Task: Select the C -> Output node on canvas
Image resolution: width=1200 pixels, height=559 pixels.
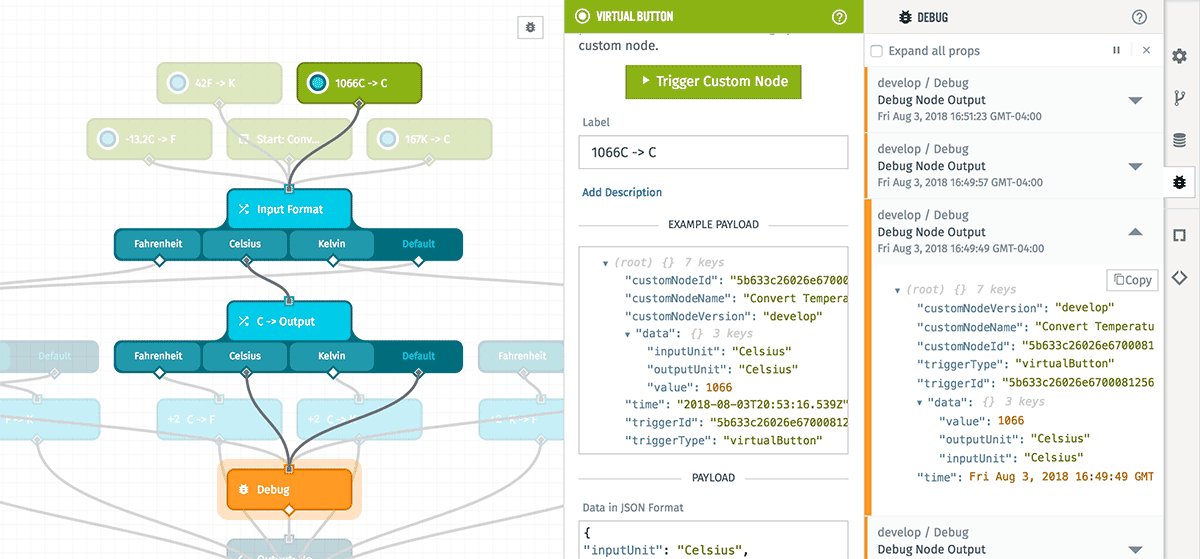Action: click(x=289, y=321)
